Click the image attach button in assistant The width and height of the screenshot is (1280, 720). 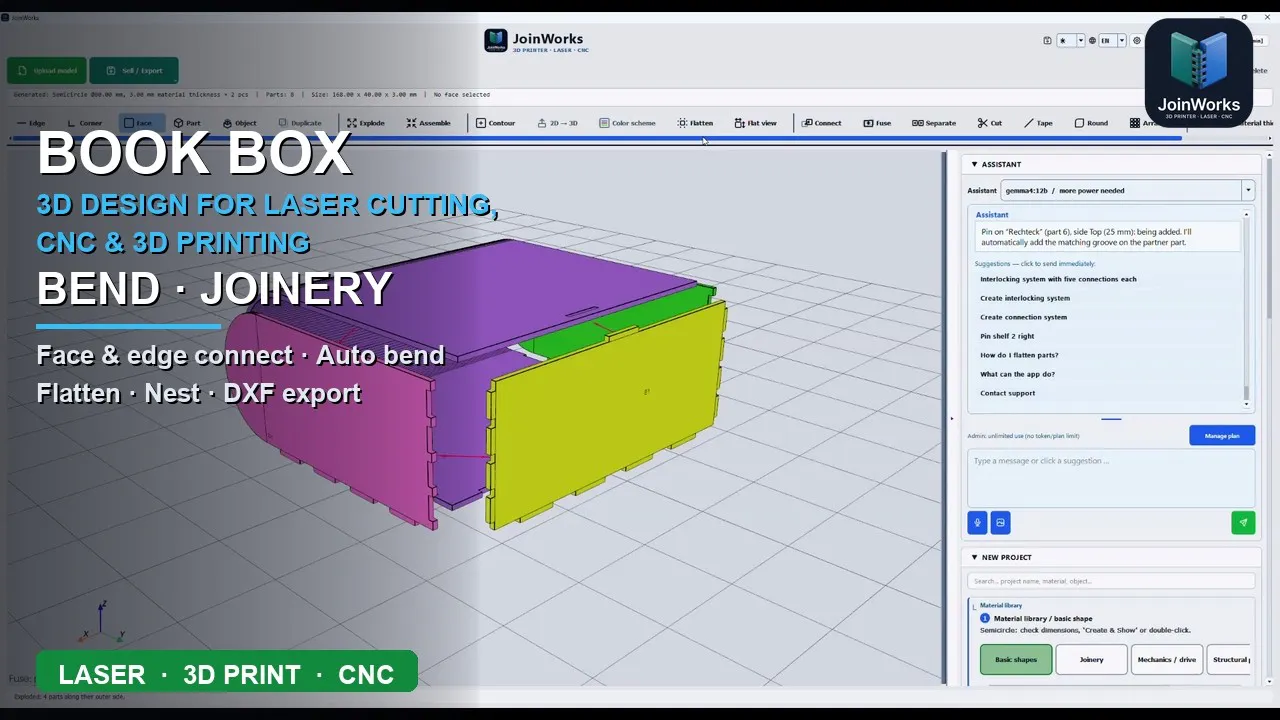point(1000,522)
